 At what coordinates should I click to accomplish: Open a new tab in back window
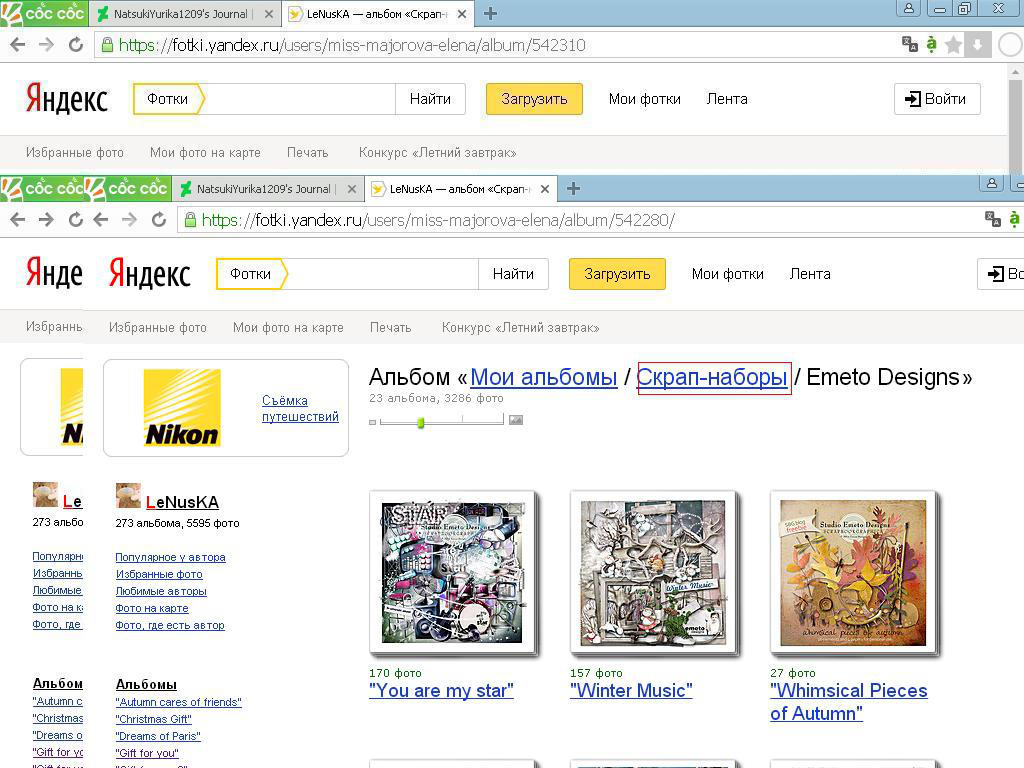pyautogui.click(x=490, y=13)
